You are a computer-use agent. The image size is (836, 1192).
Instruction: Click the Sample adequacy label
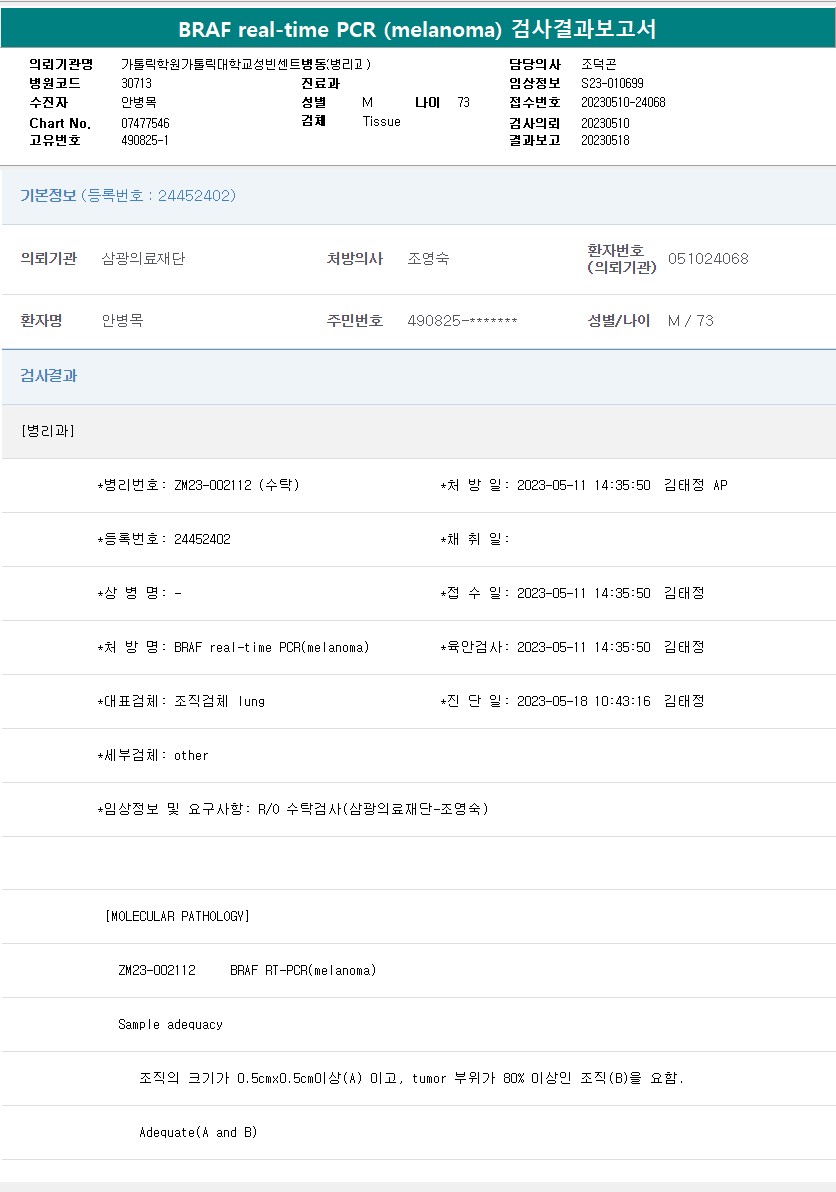pos(170,1024)
